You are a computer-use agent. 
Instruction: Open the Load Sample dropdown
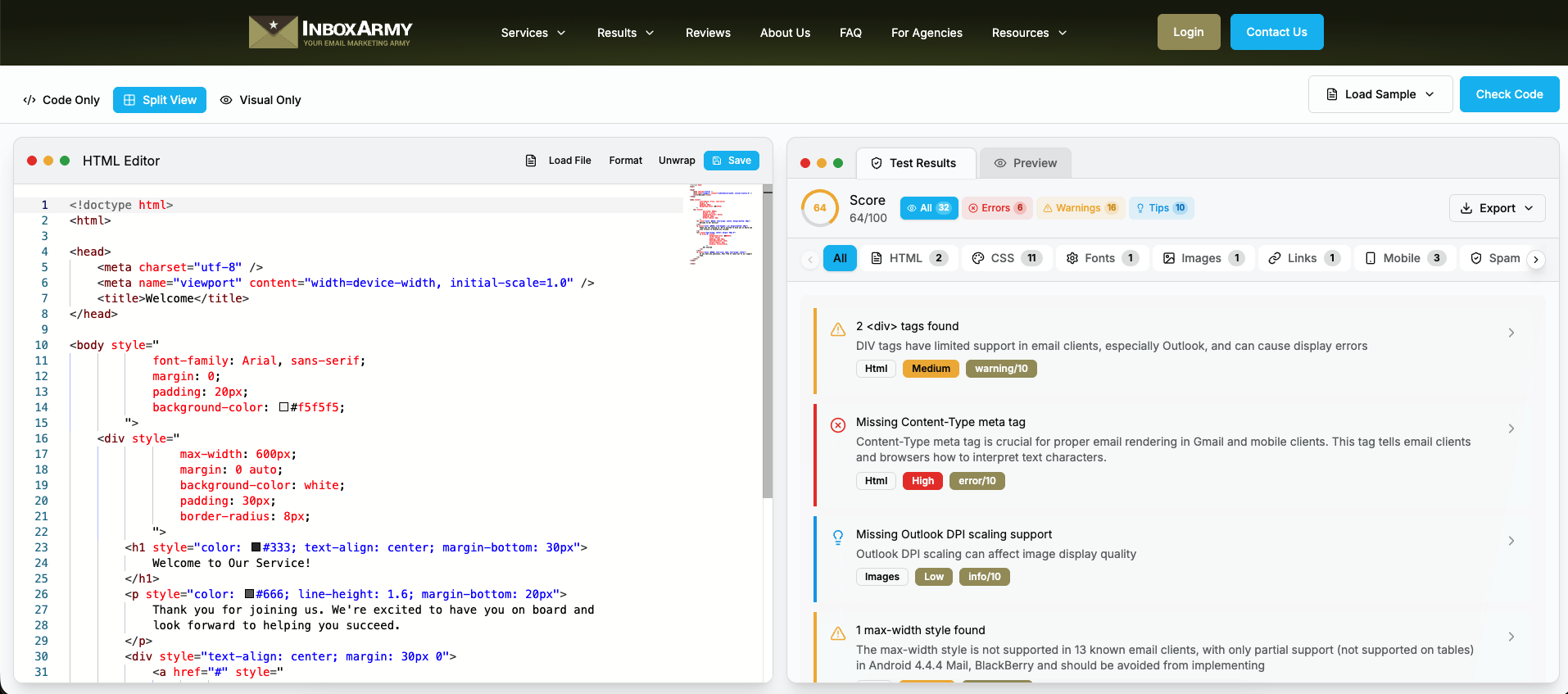click(1380, 94)
